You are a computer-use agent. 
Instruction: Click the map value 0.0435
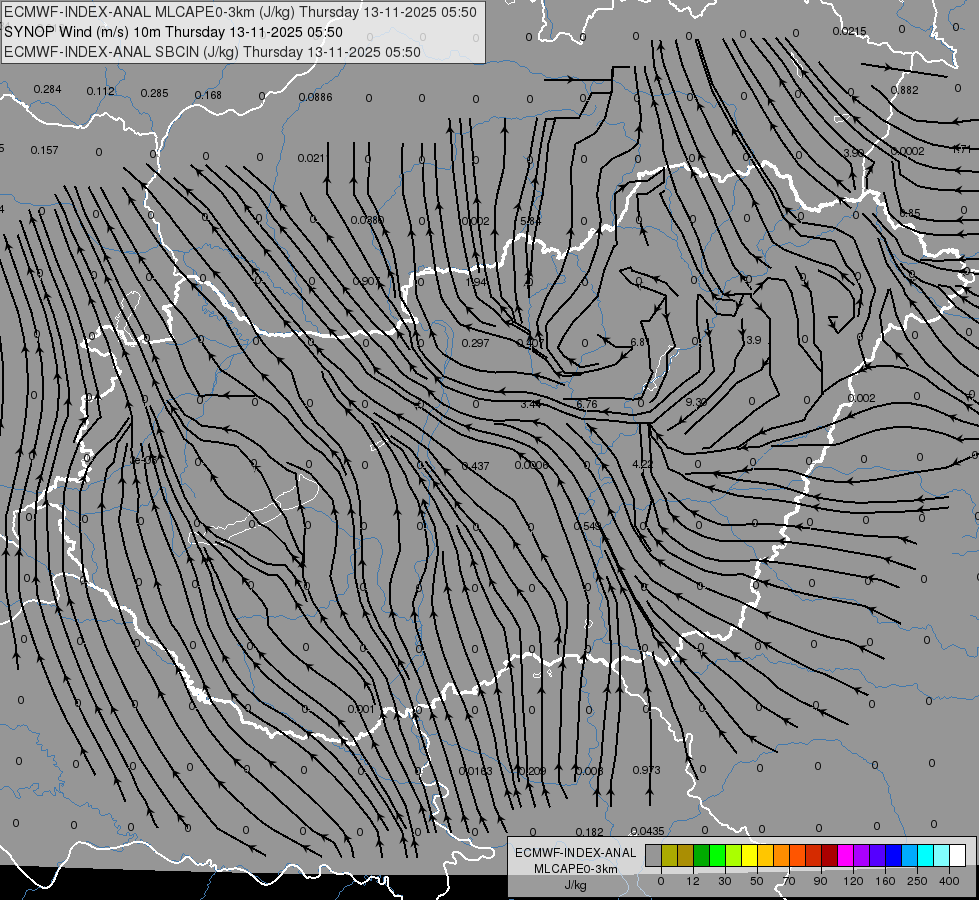pos(647,831)
